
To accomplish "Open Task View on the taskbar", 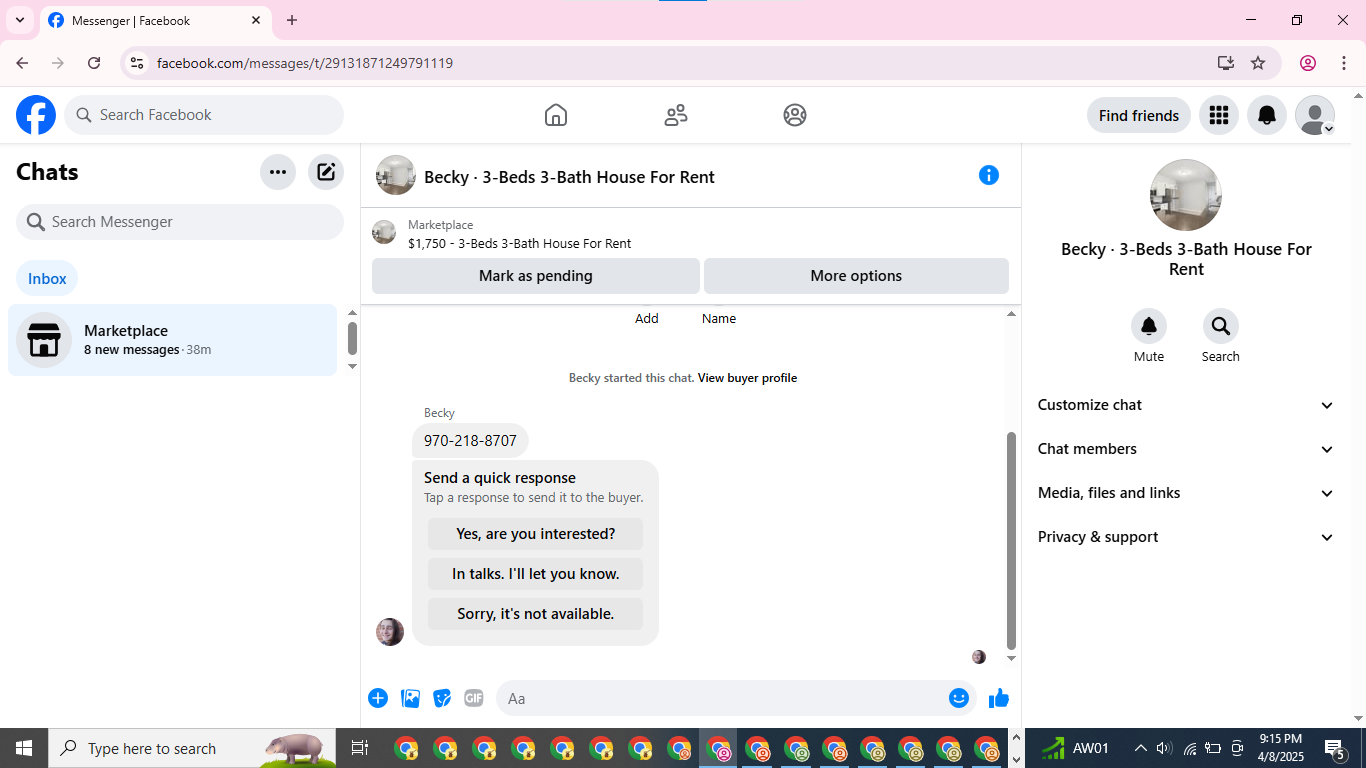I will tap(360, 748).
